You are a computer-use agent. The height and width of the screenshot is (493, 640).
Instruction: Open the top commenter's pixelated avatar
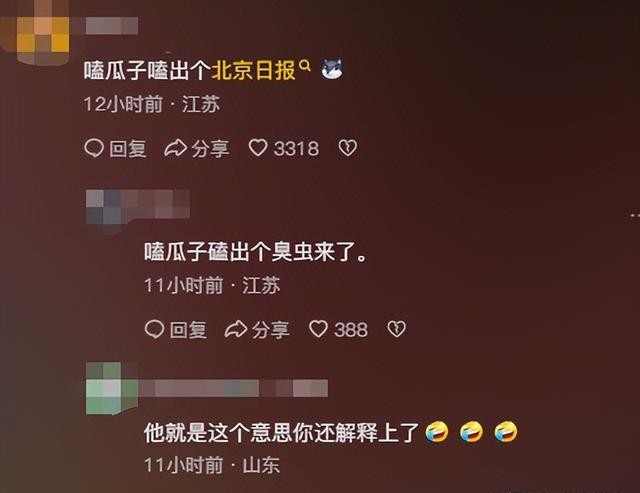pyautogui.click(x=35, y=33)
